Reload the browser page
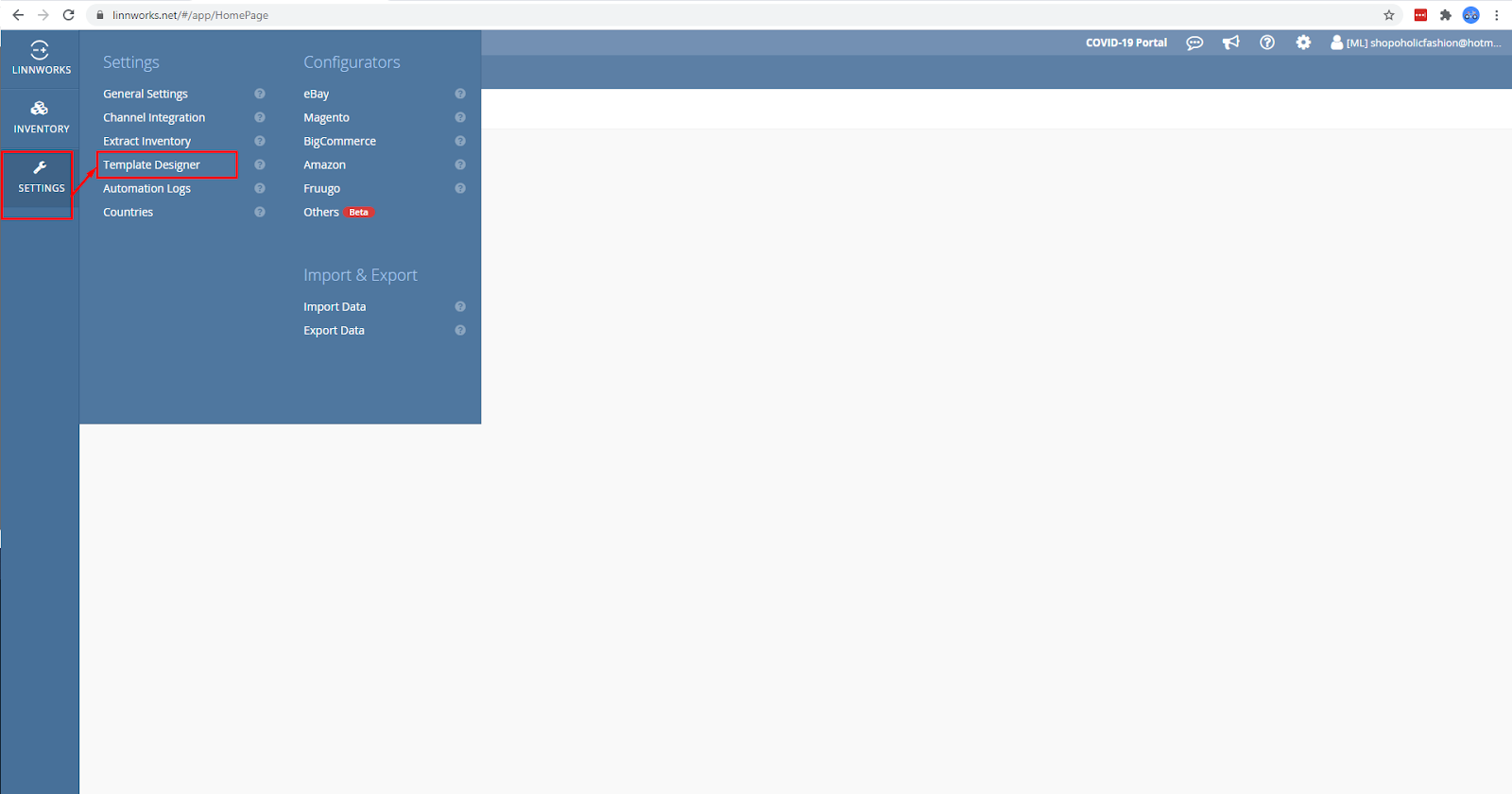The height and width of the screenshot is (794, 1512). coord(68,15)
